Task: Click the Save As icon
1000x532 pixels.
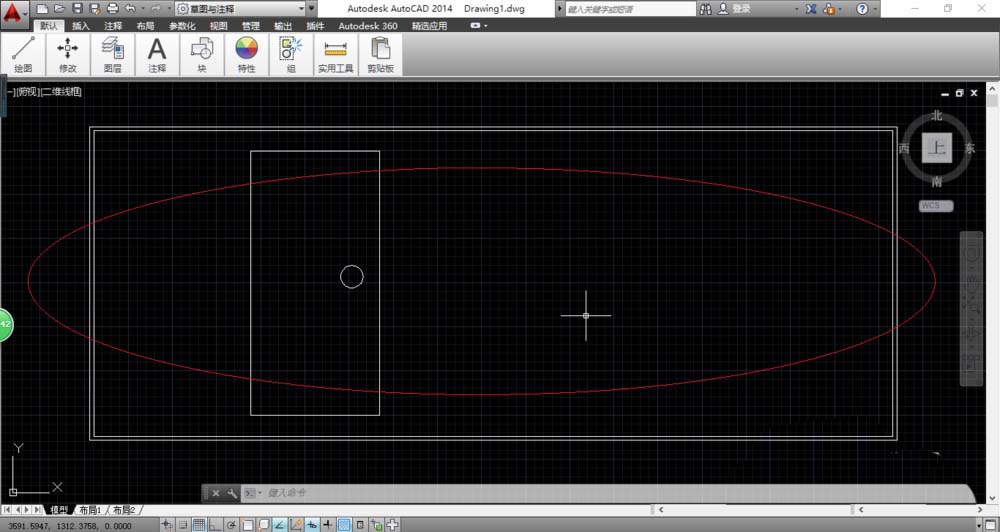Action: point(95,9)
